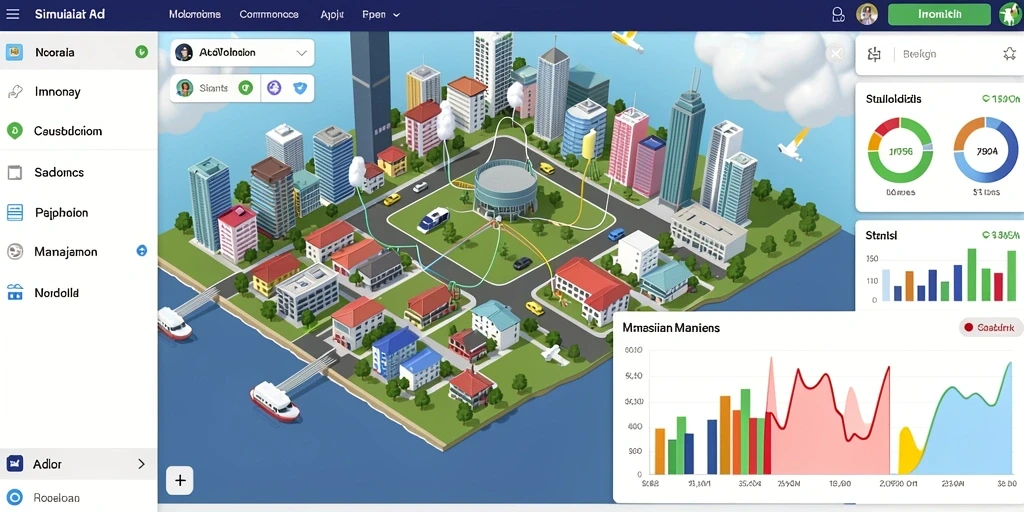Open the Fpen dropdown menu
This screenshot has width=1024, height=512.
381,14
